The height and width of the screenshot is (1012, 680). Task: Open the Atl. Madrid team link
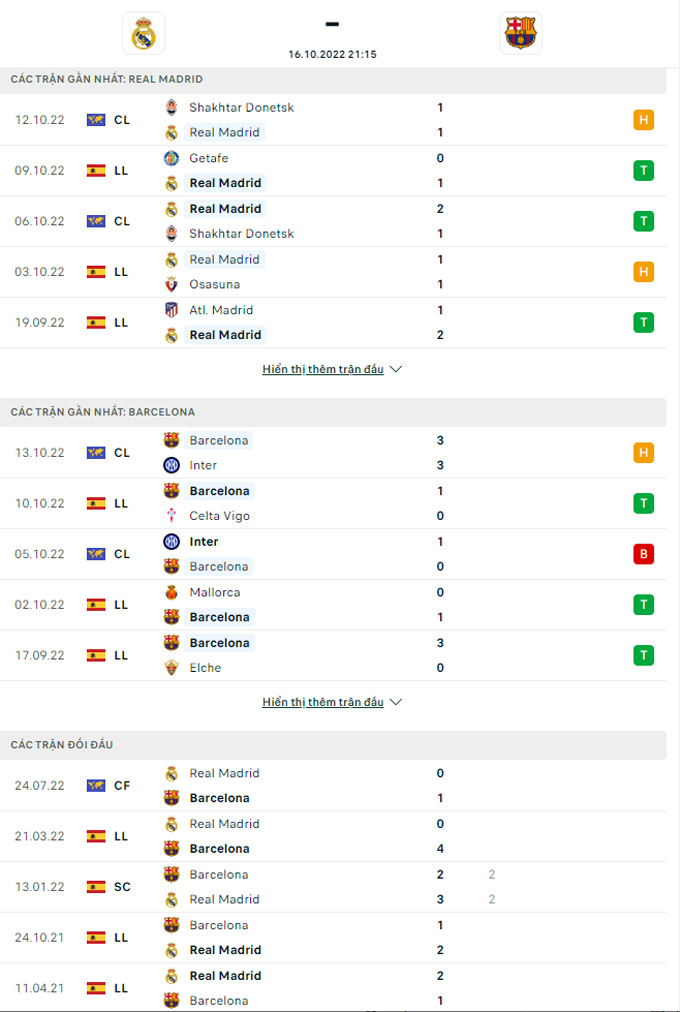click(221, 310)
